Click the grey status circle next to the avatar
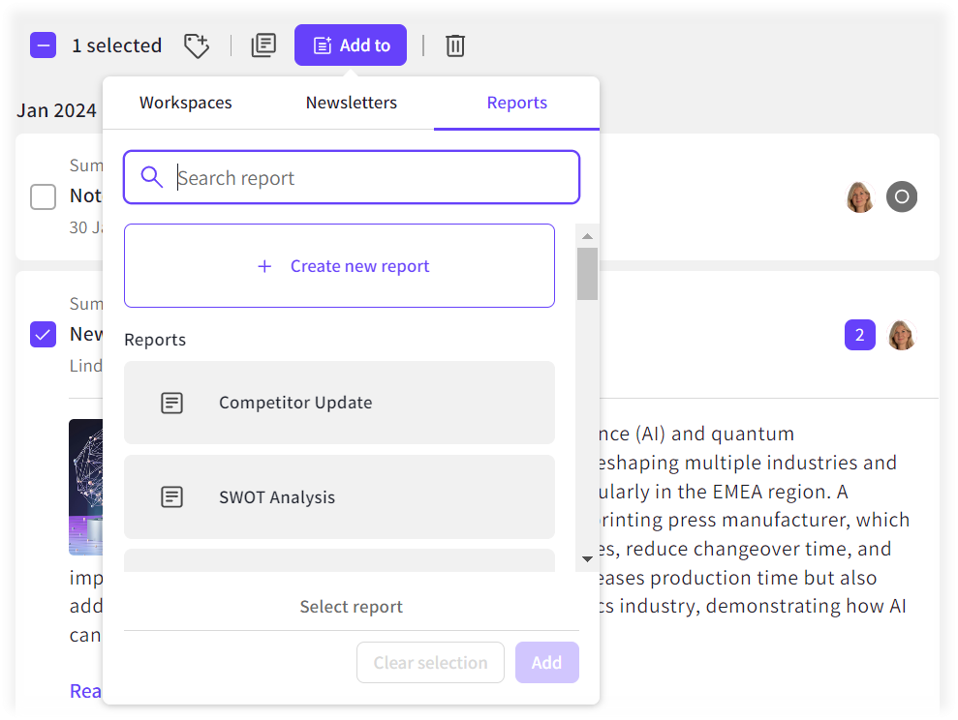Viewport: 958px width, 720px height. (x=901, y=197)
